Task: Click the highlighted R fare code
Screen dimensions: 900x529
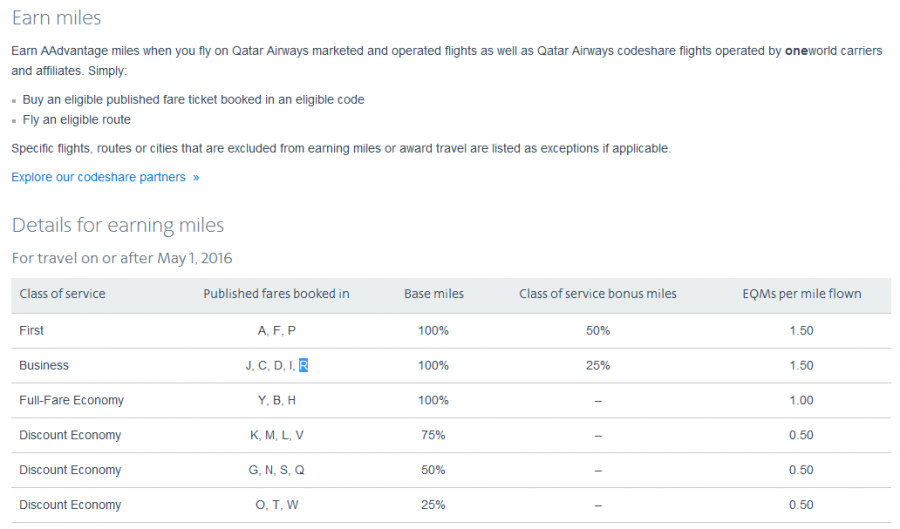Action: click(303, 365)
